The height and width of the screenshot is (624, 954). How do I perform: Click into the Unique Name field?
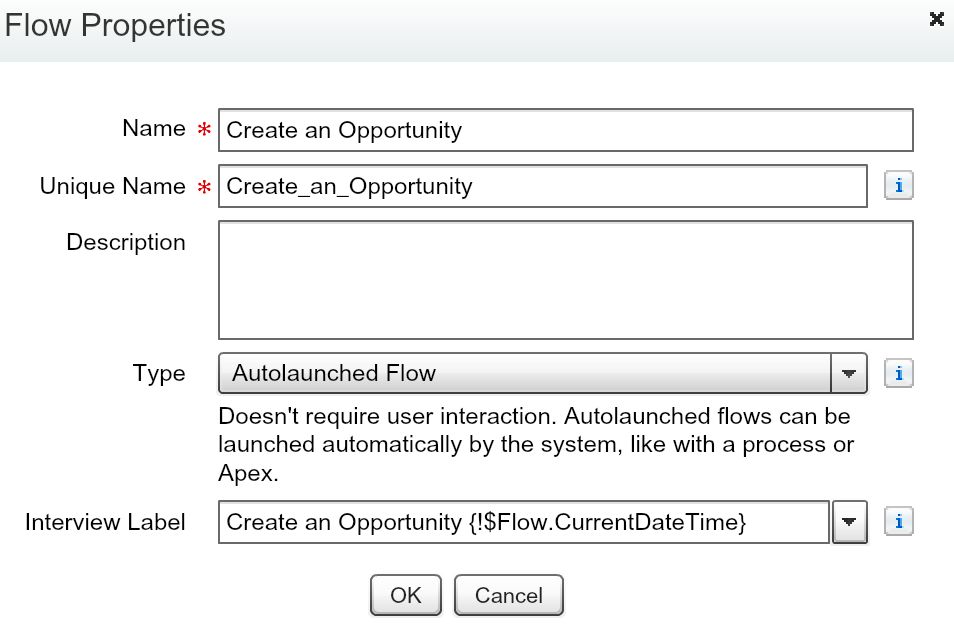[543, 186]
